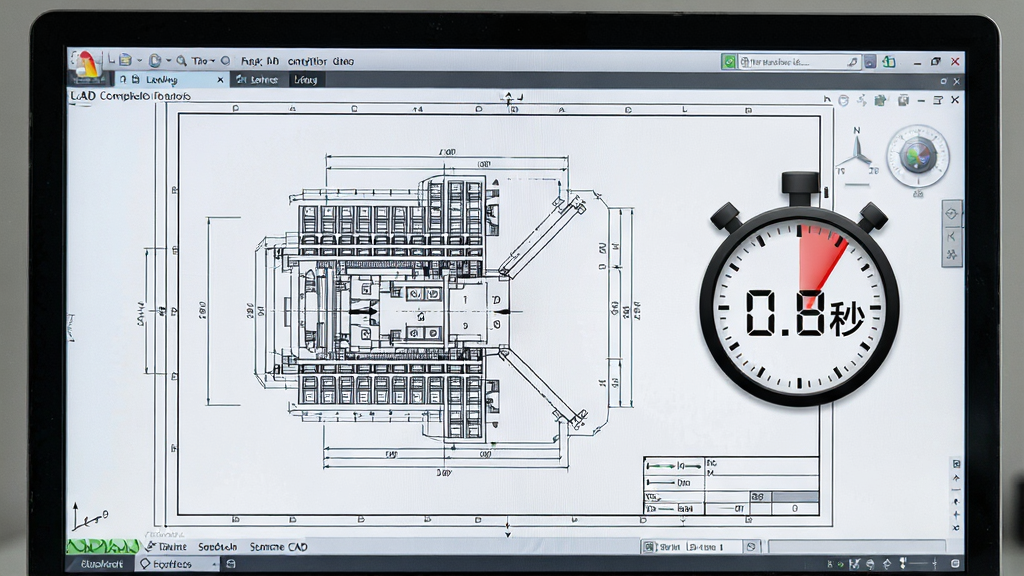
Task: Click the UCS axis icon at drawing lower left
Action: pos(89,517)
